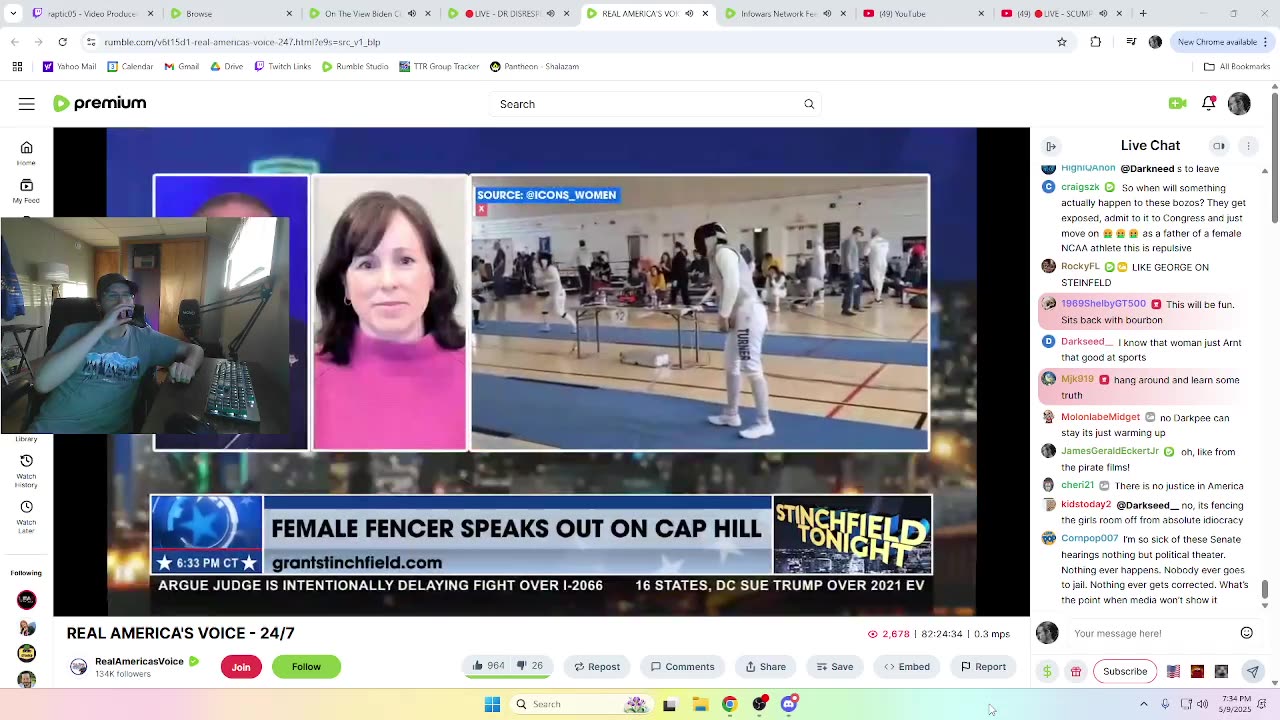This screenshot has height=720, width=1280.
Task: Expand All Bookmarks folder
Action: click(1237, 67)
